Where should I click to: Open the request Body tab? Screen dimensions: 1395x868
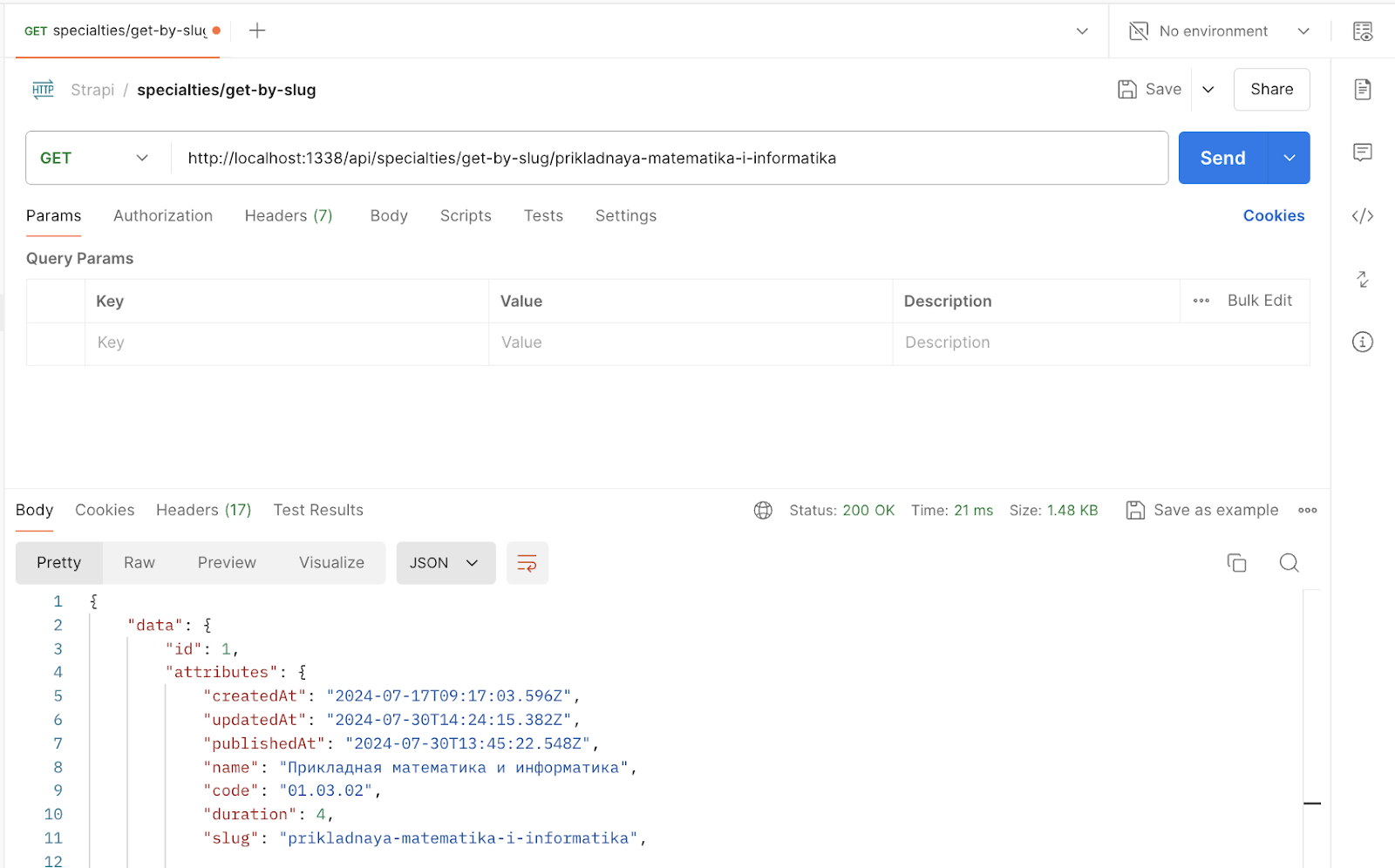389,215
